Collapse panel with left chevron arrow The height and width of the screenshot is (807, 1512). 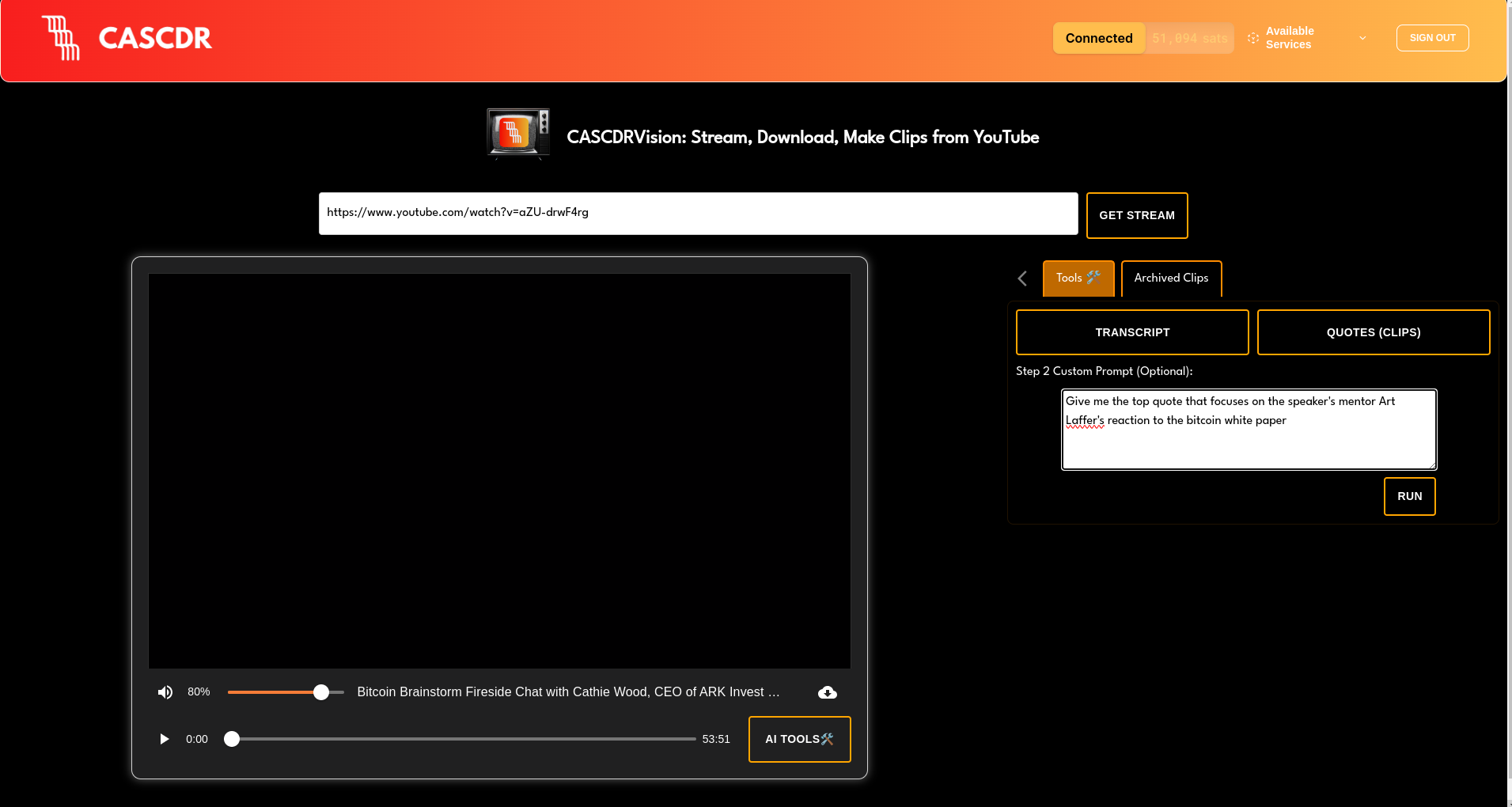click(1022, 278)
